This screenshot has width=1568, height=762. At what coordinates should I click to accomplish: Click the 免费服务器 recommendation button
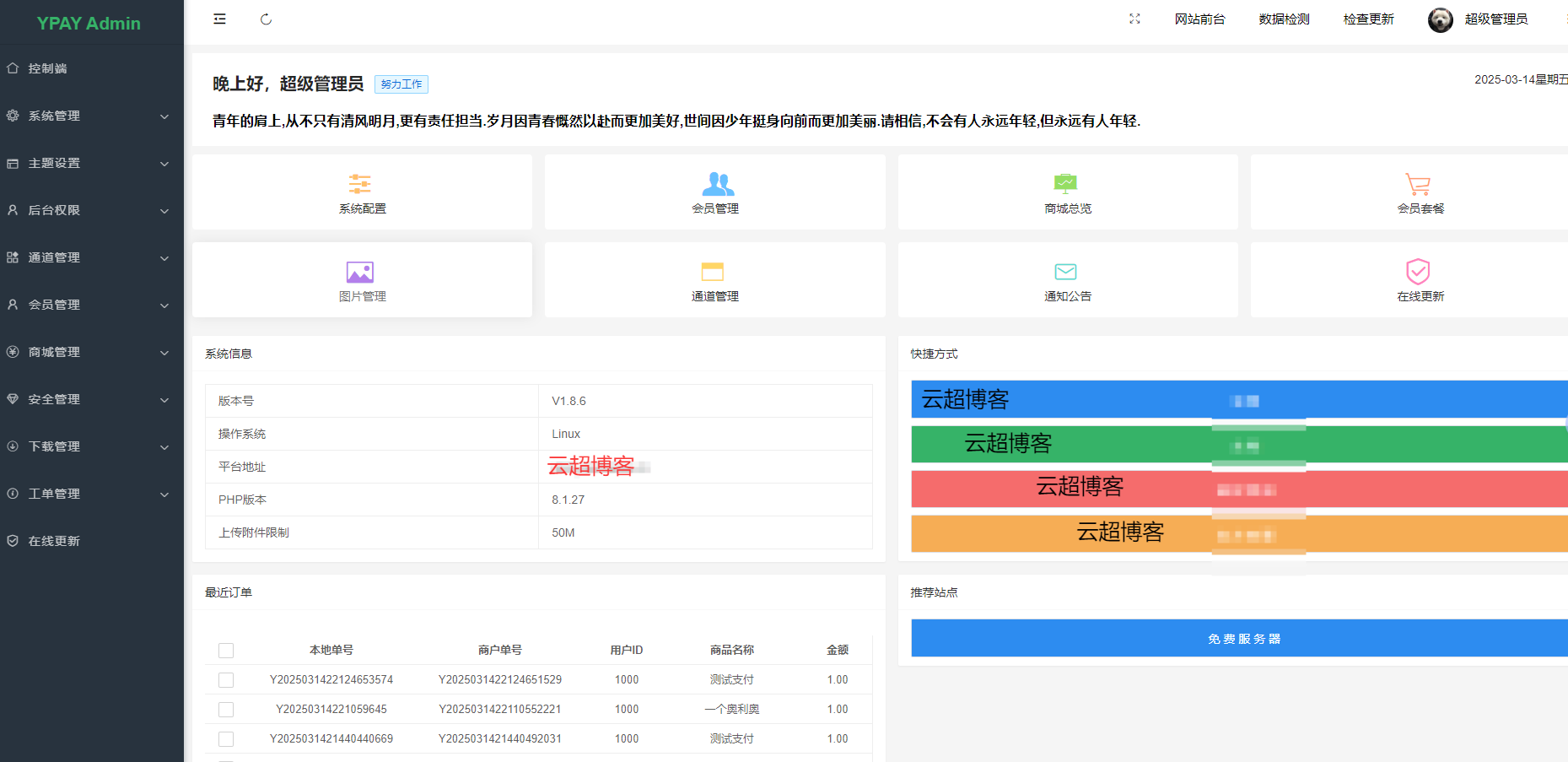click(1243, 638)
